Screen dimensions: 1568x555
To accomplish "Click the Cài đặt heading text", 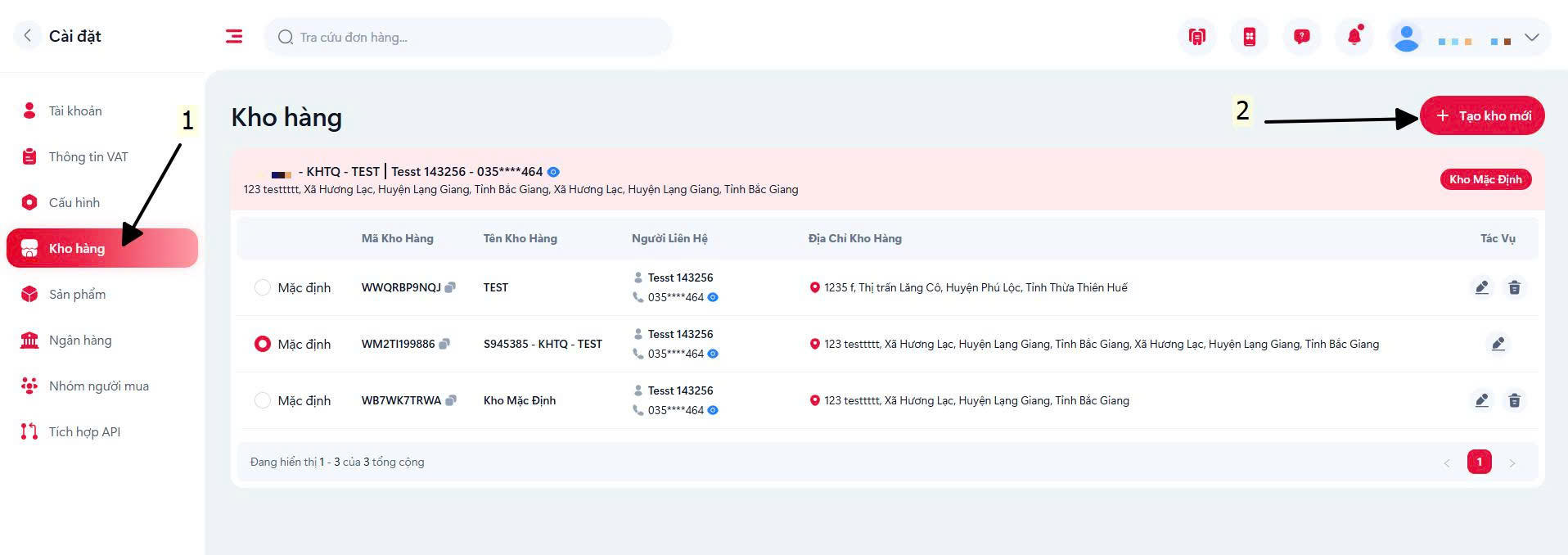I will 75,36.
